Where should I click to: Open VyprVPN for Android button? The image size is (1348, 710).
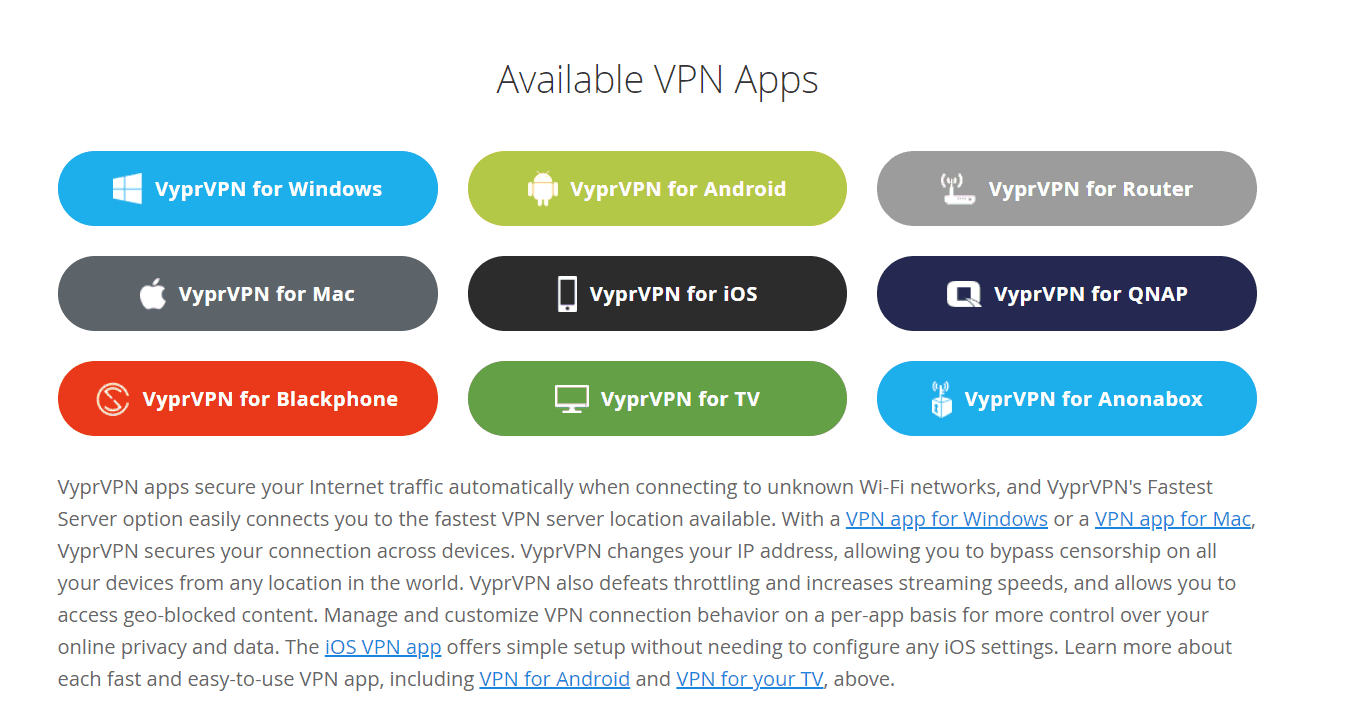coord(657,189)
